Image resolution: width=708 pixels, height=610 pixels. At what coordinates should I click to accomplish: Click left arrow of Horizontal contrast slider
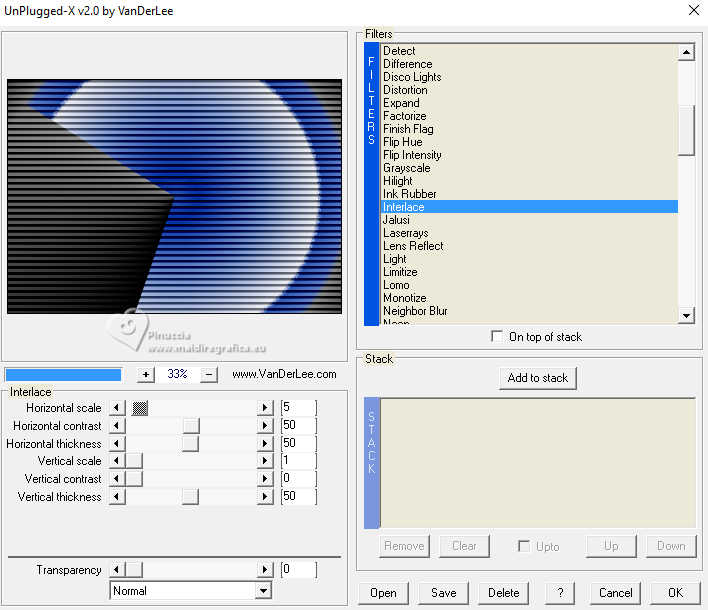(117, 426)
